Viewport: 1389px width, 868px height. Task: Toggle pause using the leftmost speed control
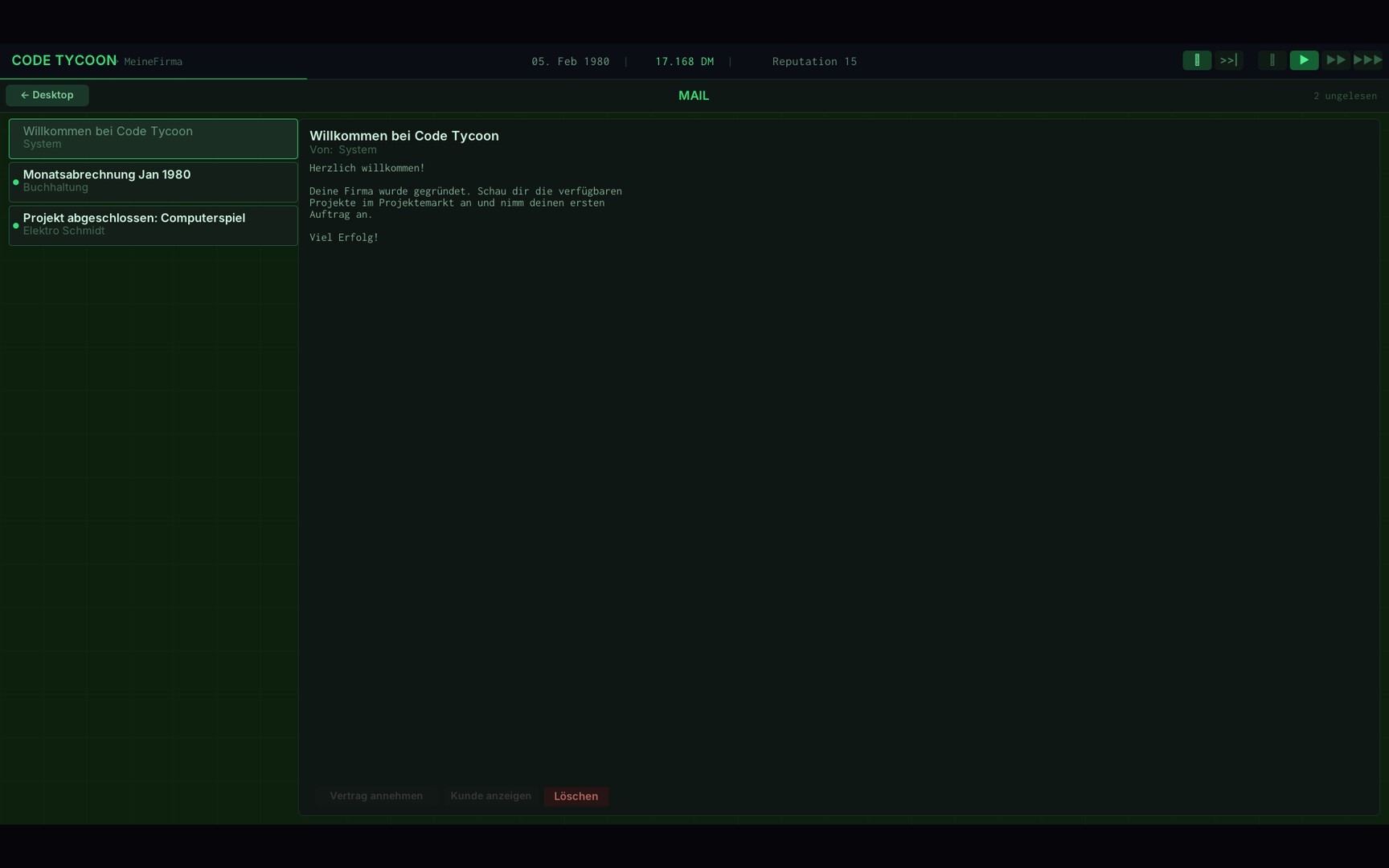tap(1197, 60)
